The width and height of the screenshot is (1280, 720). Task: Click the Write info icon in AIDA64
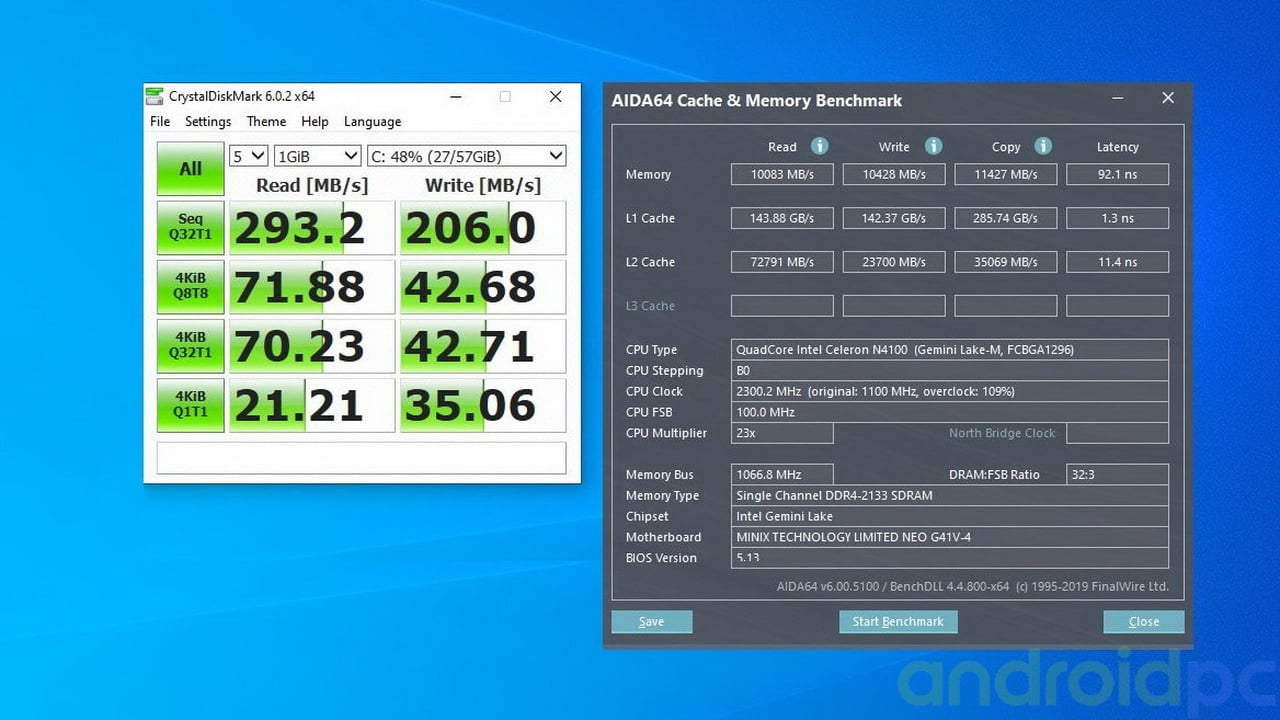coord(933,146)
